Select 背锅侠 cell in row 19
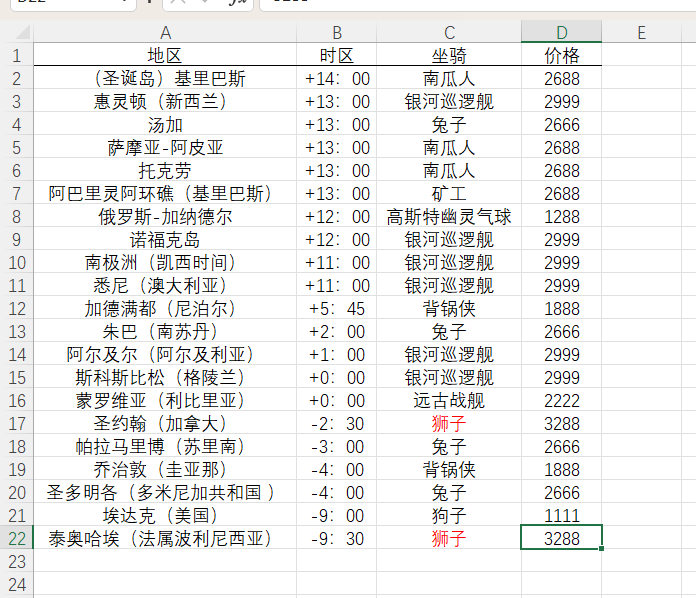The image size is (696, 598). (x=449, y=470)
